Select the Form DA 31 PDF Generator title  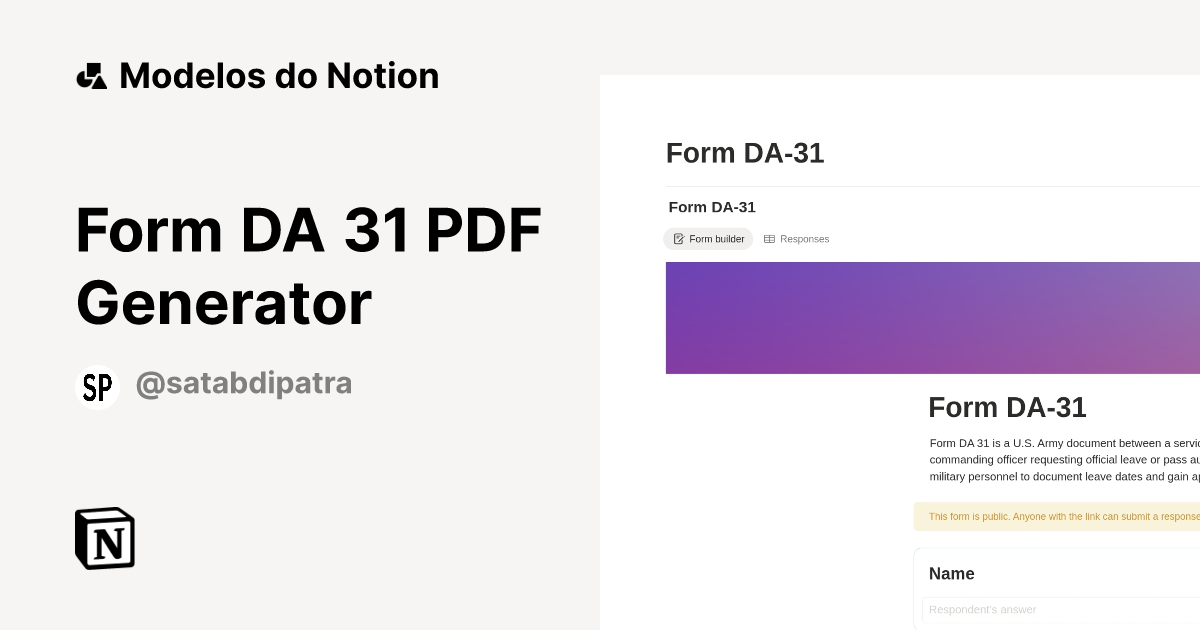[308, 265]
